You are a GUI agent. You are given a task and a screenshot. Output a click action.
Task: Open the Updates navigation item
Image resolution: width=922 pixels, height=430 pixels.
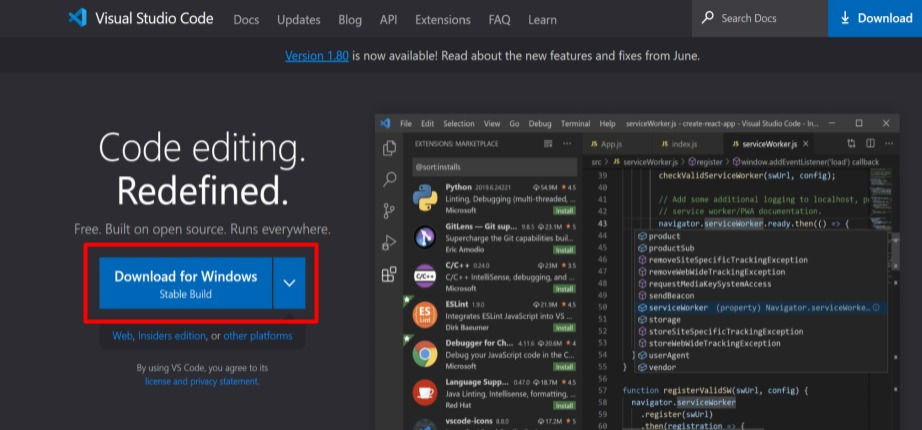pos(299,19)
